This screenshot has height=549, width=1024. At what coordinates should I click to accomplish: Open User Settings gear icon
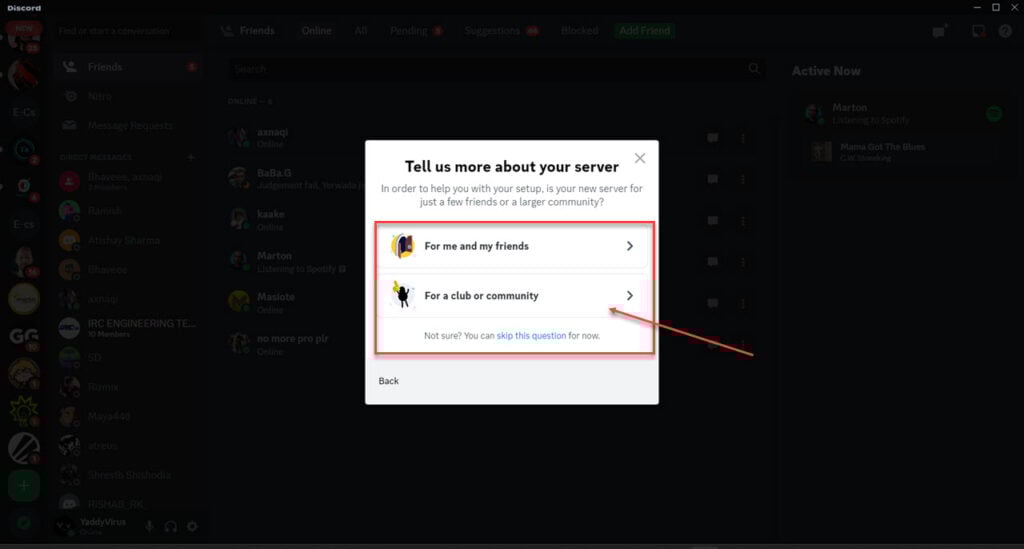pos(192,526)
